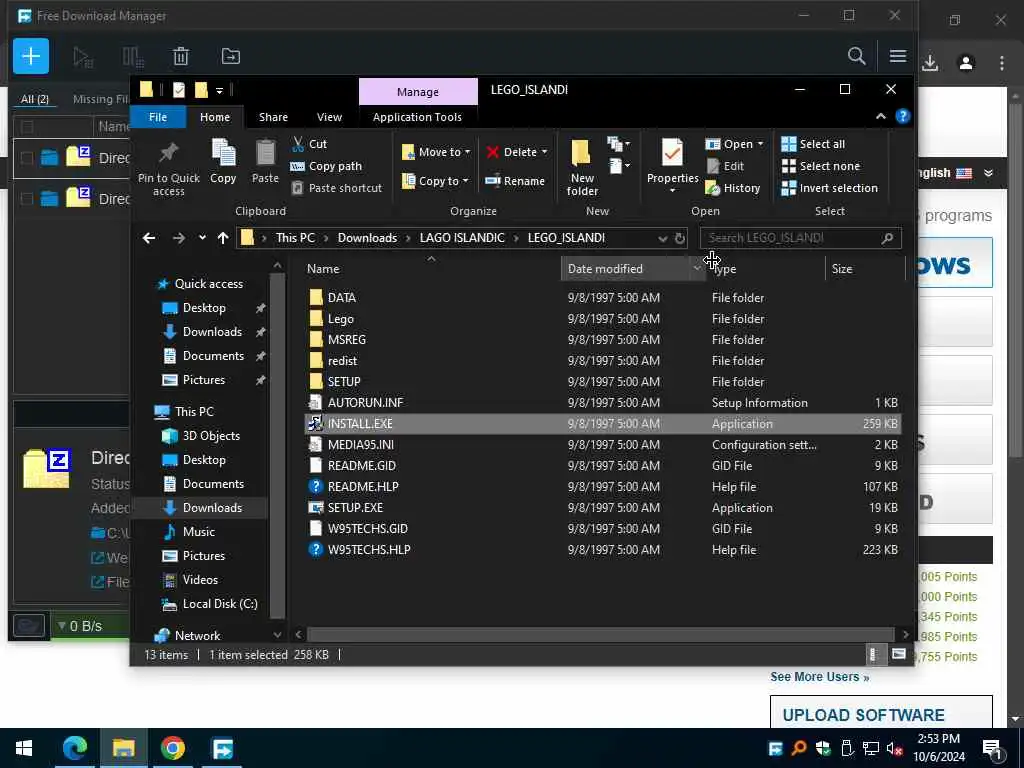Viewport: 1024px width, 768px height.
Task: Click the Paste ribbon icon
Action: point(265,161)
